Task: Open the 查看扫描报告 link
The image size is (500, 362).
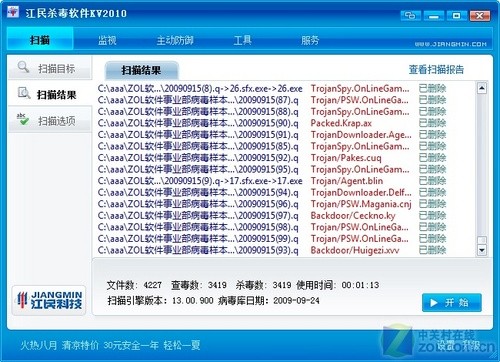Action: pos(436,69)
